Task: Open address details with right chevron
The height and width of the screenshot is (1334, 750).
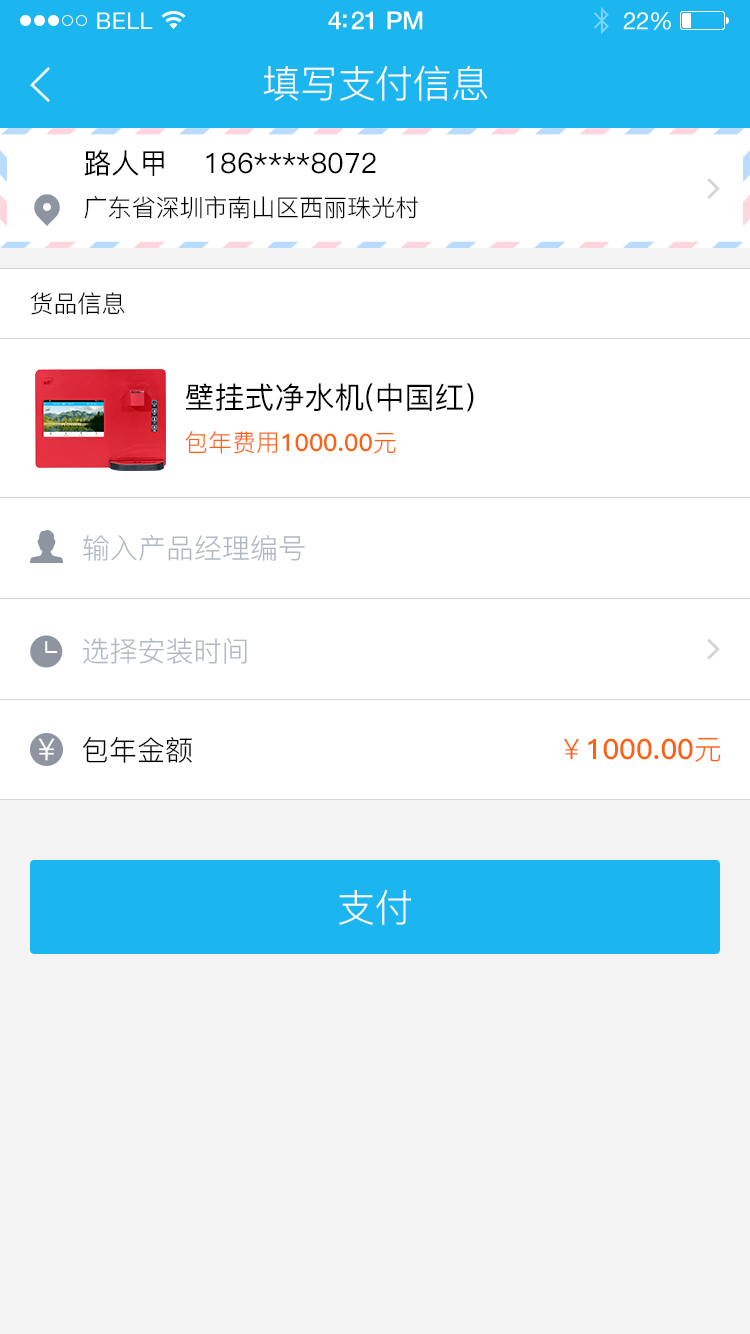Action: click(x=713, y=188)
